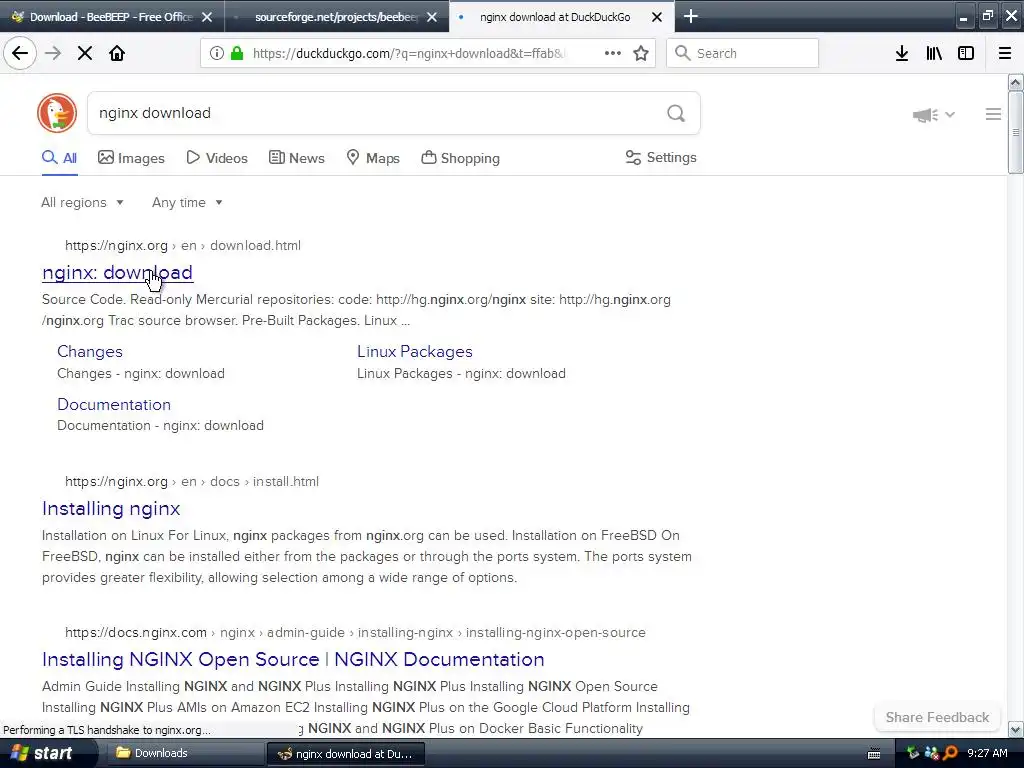Expand the All regions dropdown
The width and height of the screenshot is (1024, 768).
tap(82, 202)
